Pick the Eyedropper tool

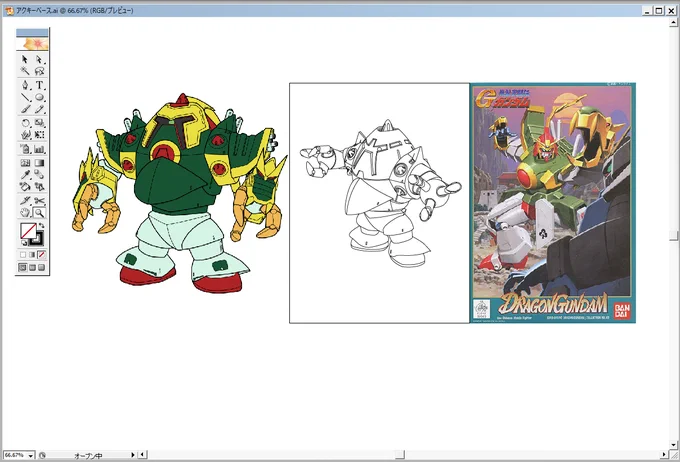[25, 175]
